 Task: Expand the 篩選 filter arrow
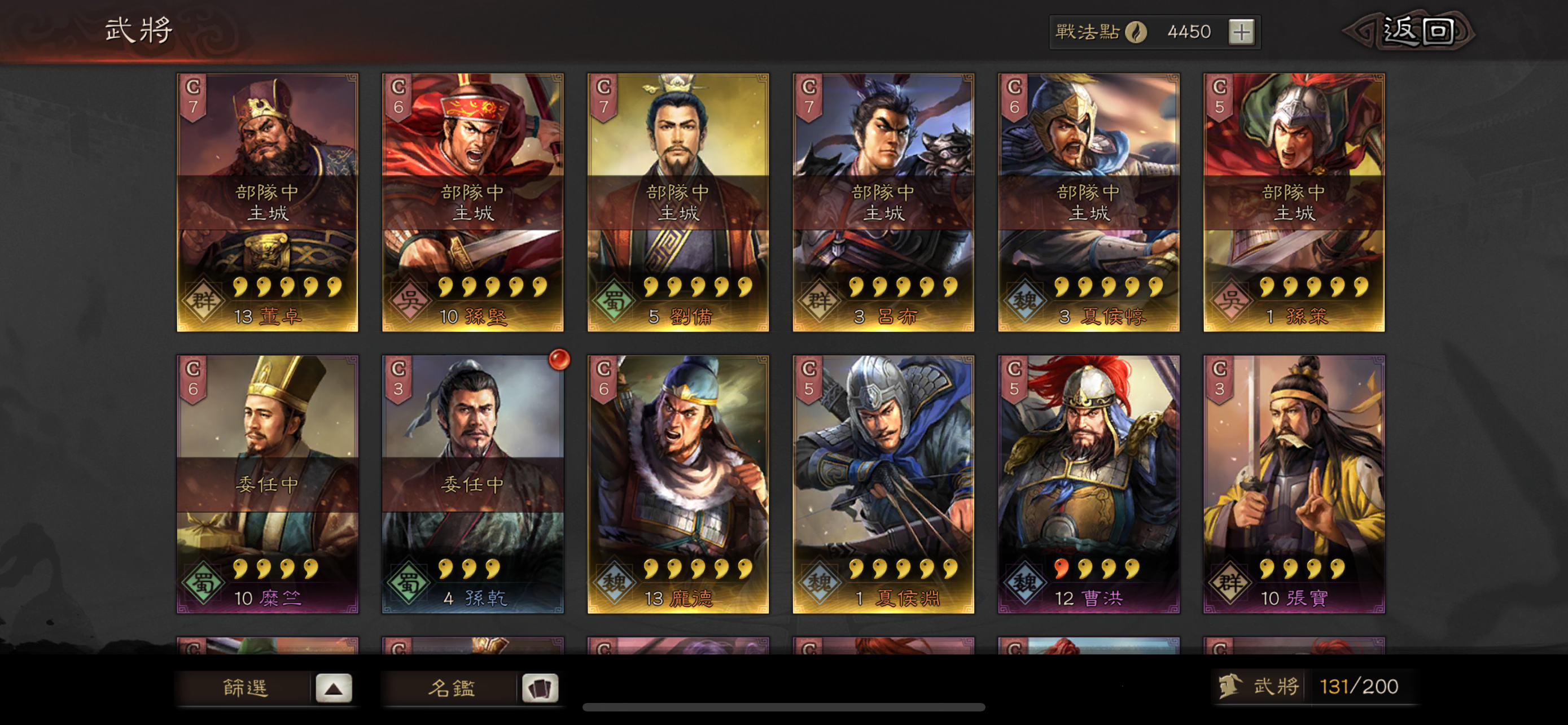(x=333, y=688)
